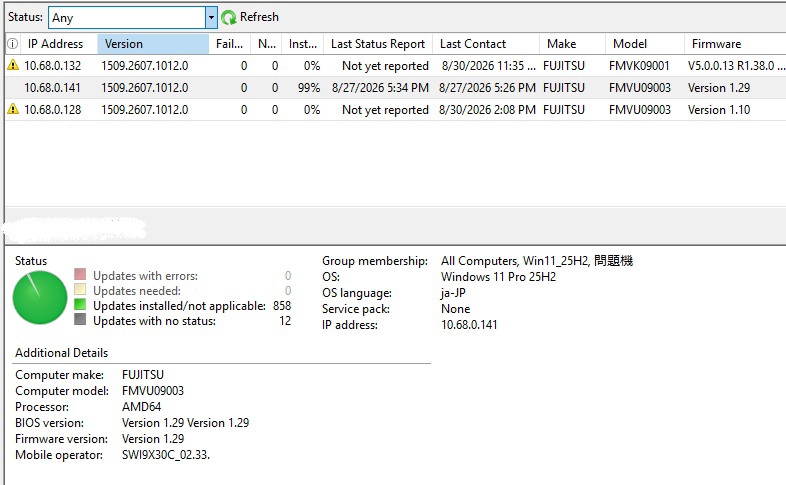Sort by Last Status Report column header
This screenshot has height=485, width=786.
click(x=378, y=44)
